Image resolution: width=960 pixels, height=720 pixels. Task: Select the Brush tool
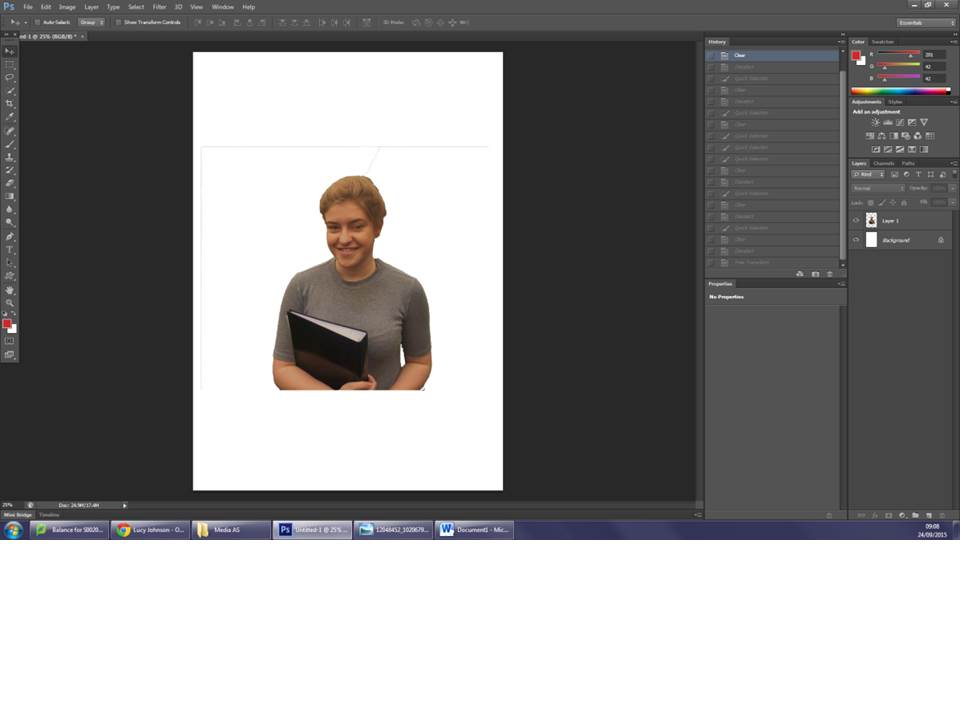[9, 144]
